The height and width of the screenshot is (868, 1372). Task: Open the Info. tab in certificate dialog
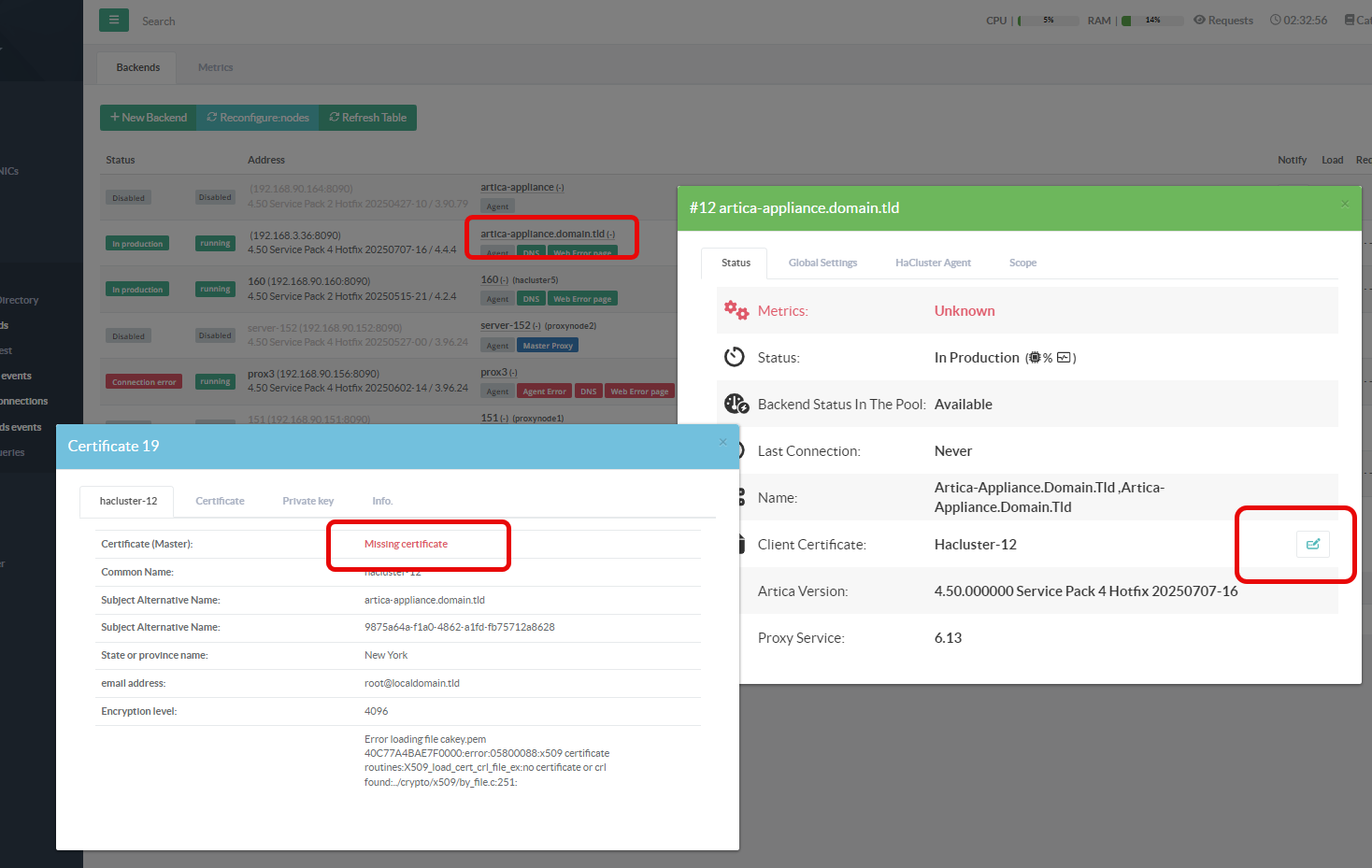coord(382,501)
